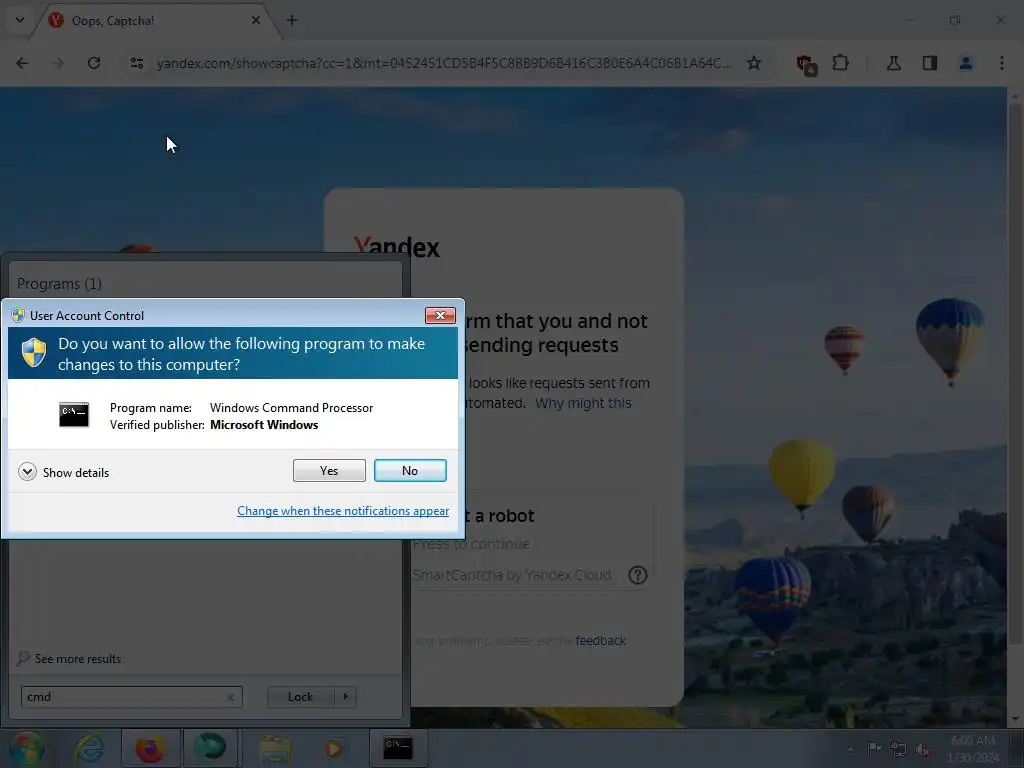This screenshot has height=768, width=1024.
Task: Open Chrome Labs flask icon
Action: [893, 63]
